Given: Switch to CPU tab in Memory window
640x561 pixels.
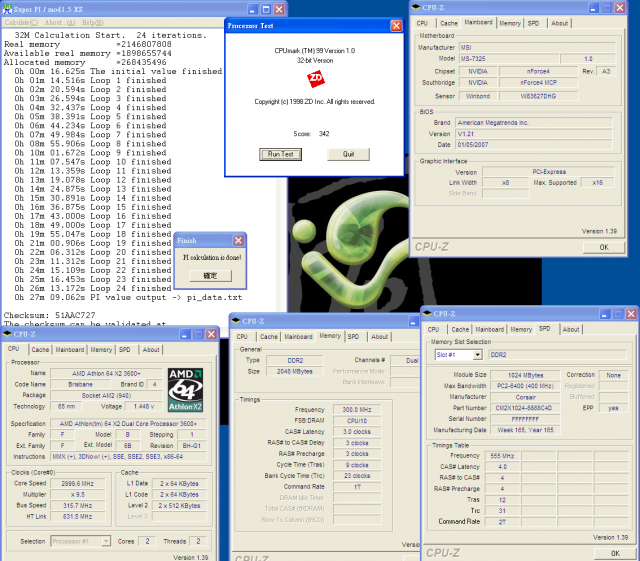Looking at the screenshot, I should pos(242,336).
